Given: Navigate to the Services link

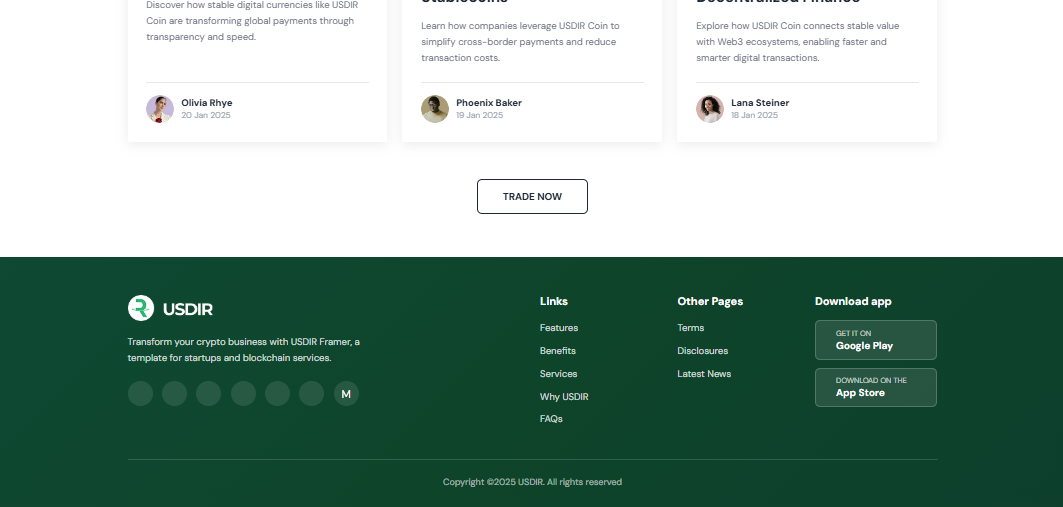Looking at the screenshot, I should click(558, 374).
